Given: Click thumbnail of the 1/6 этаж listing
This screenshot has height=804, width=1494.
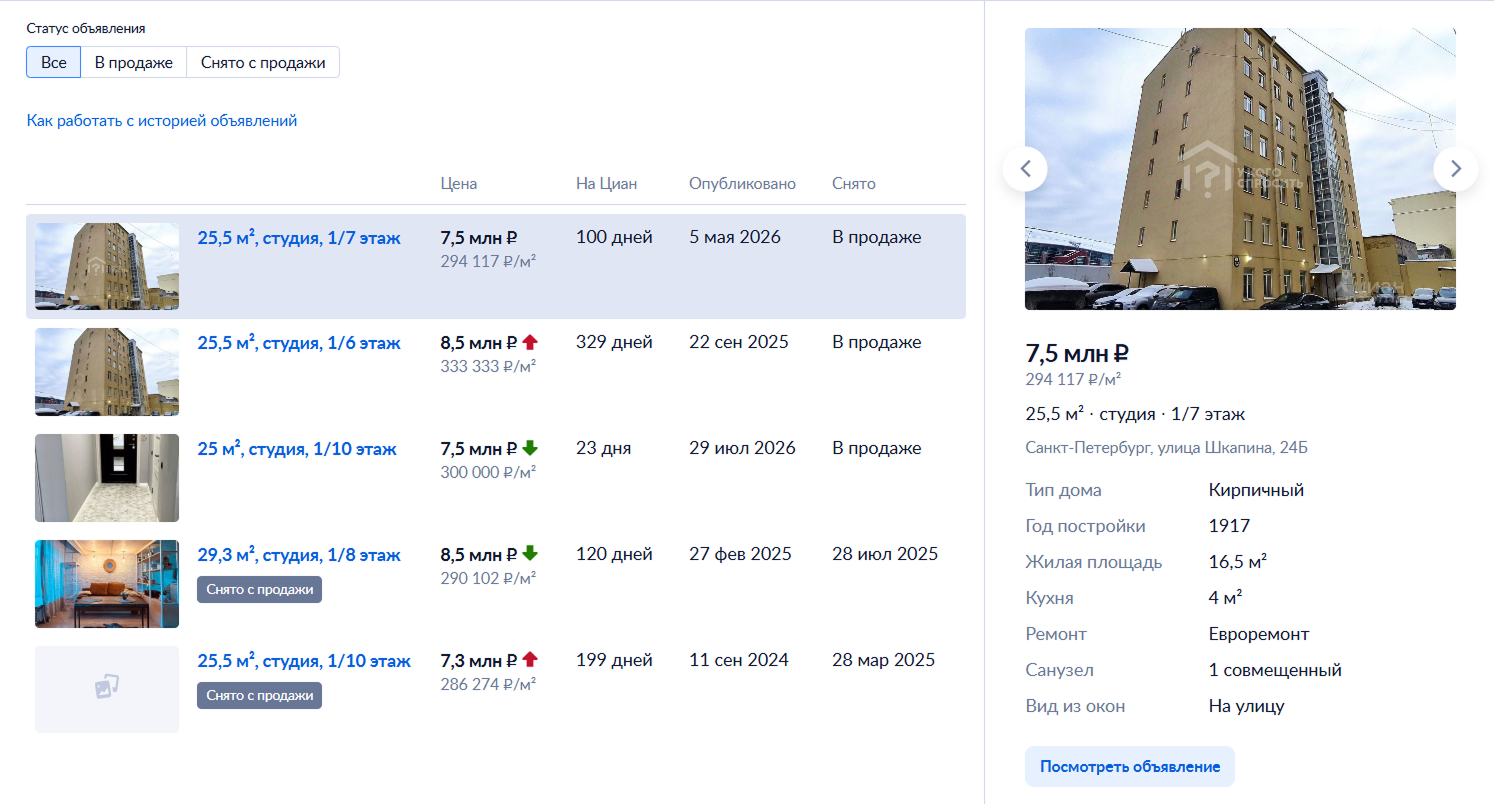Looking at the screenshot, I should point(107,372).
